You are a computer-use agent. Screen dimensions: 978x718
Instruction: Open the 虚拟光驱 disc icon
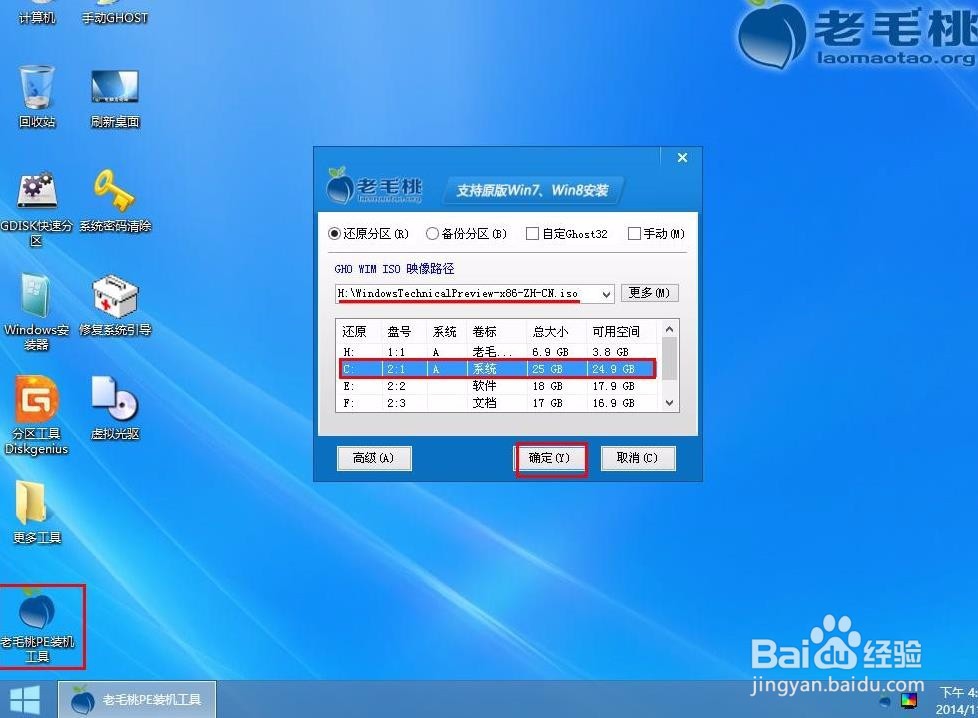click(x=115, y=408)
